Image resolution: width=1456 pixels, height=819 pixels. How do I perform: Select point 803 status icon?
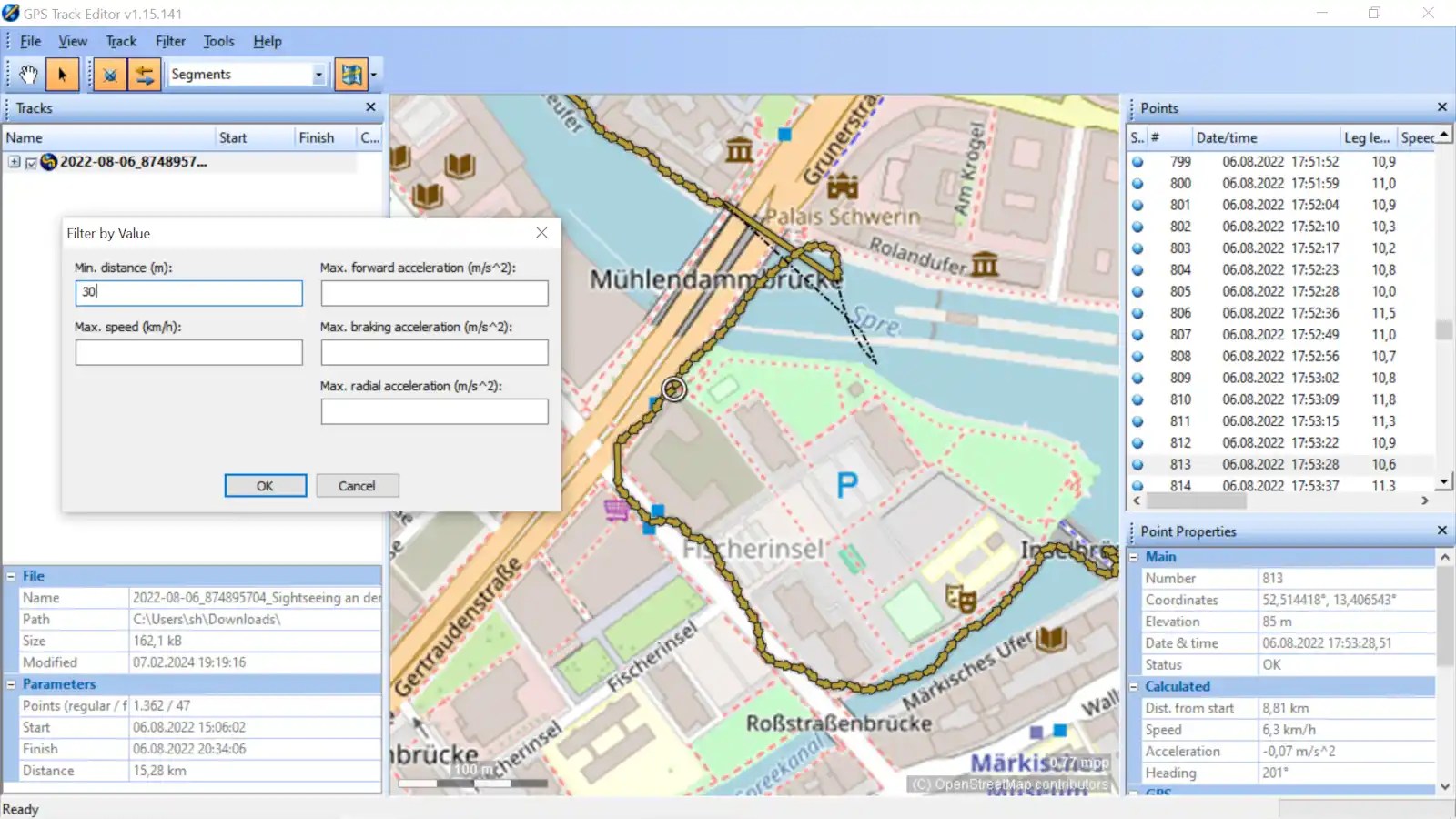(x=1137, y=248)
